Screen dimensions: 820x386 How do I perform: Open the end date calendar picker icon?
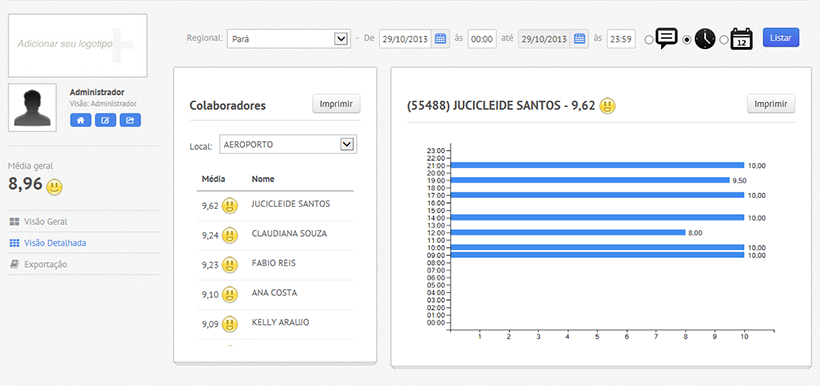(579, 39)
